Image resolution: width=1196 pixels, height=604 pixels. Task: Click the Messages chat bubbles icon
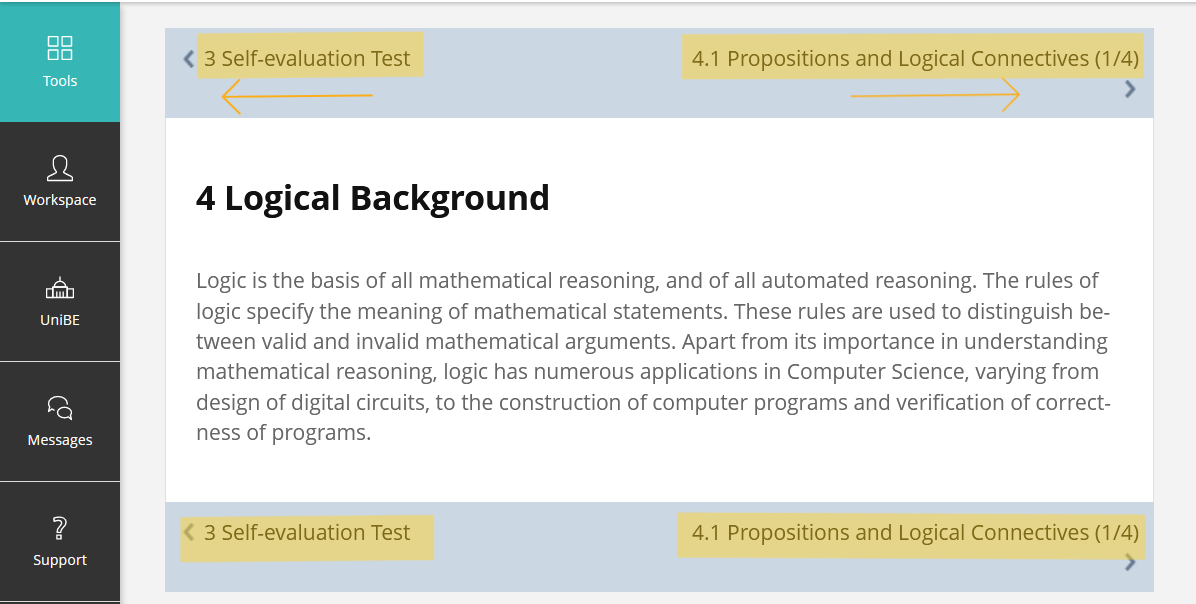[60, 408]
